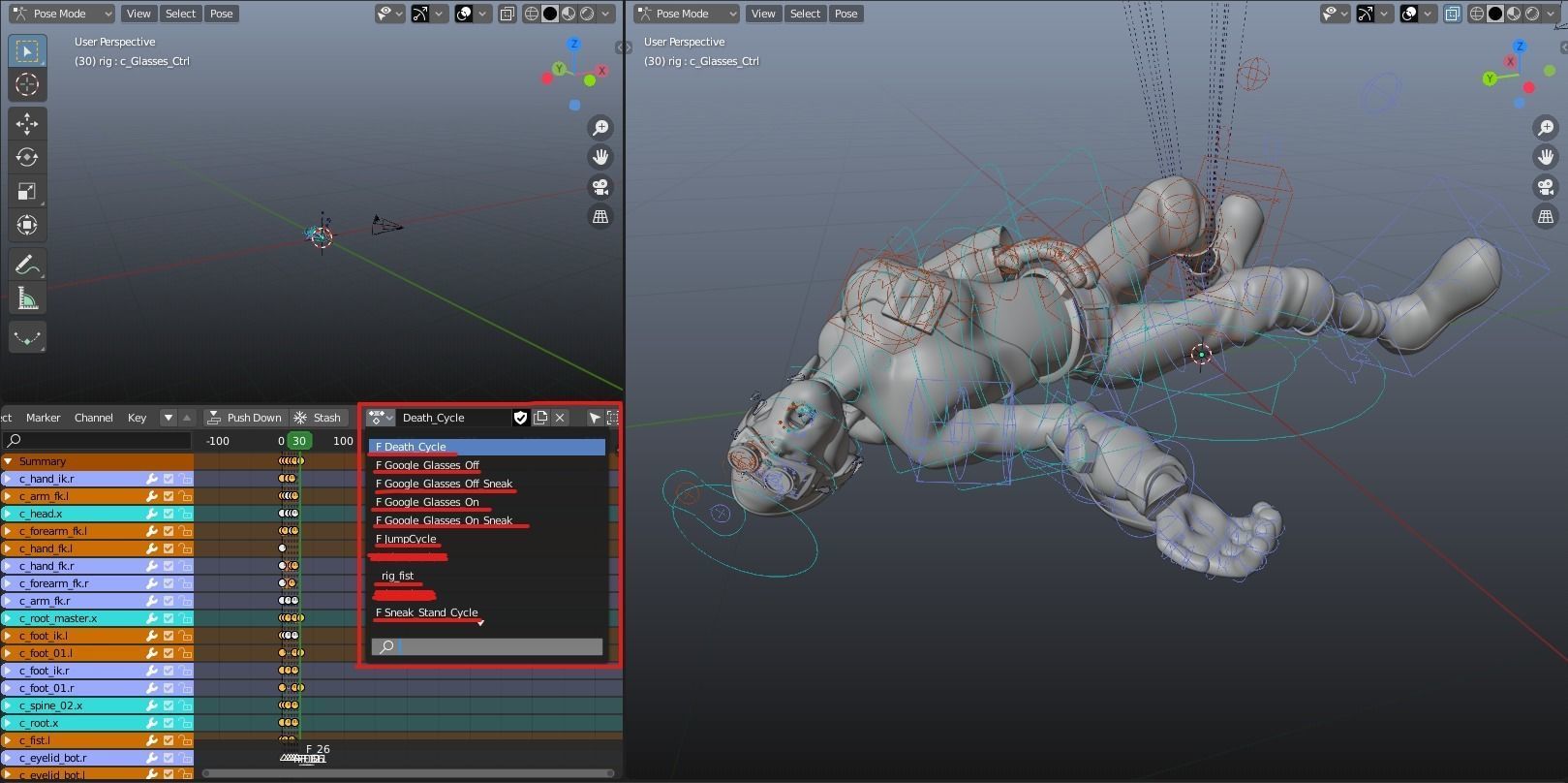Choose Sneak_Stand_Cycle action

(487, 612)
